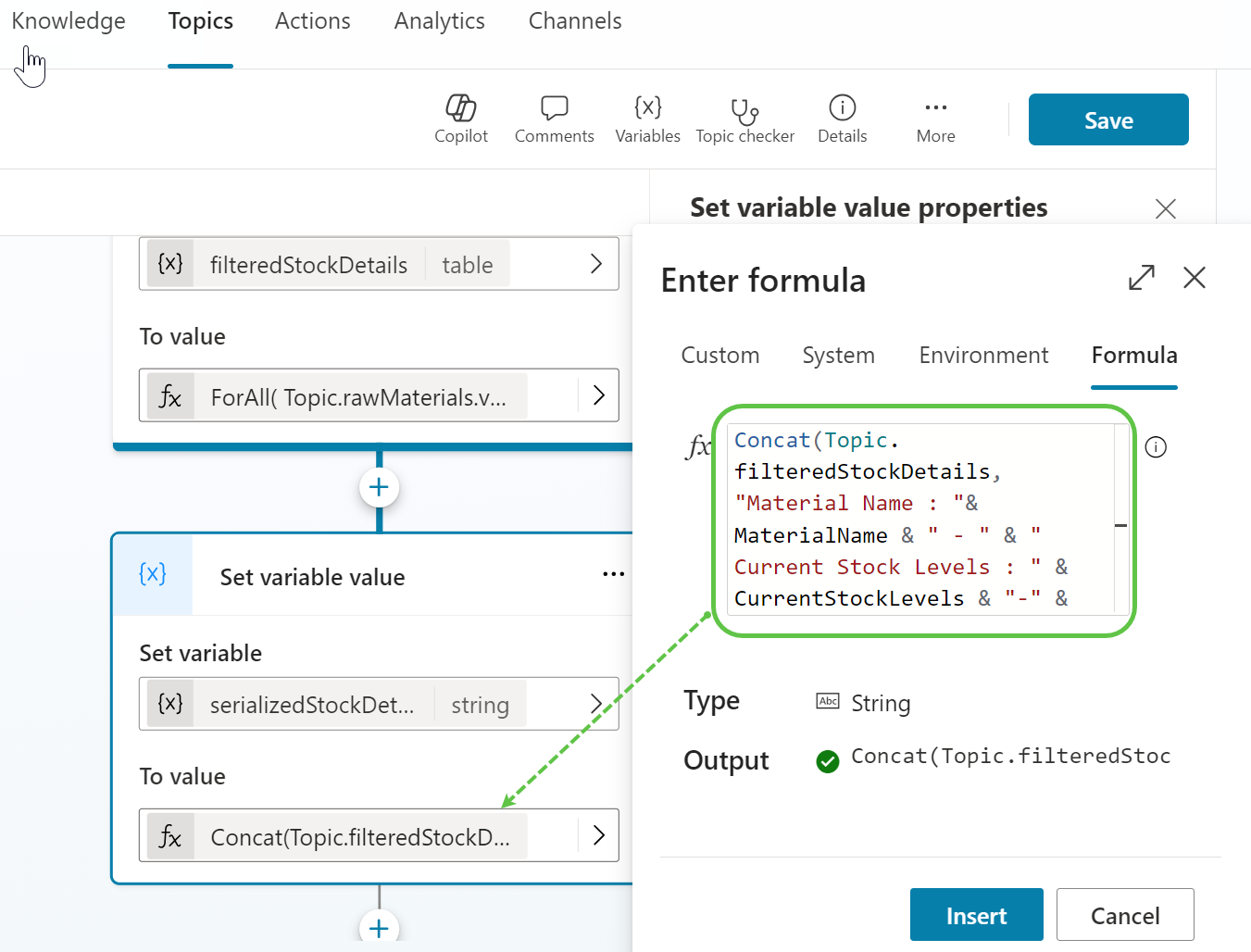Click inside the Concat formula editor
Image resolution: width=1251 pixels, height=952 pixels.
[x=921, y=519]
